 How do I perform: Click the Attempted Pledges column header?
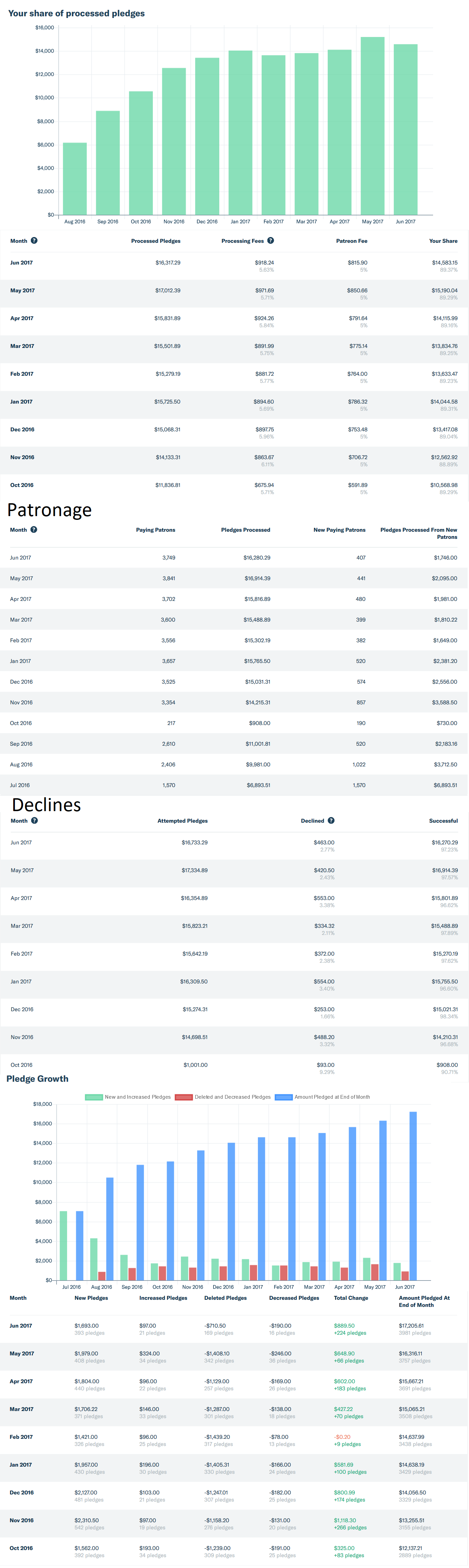coord(183,821)
